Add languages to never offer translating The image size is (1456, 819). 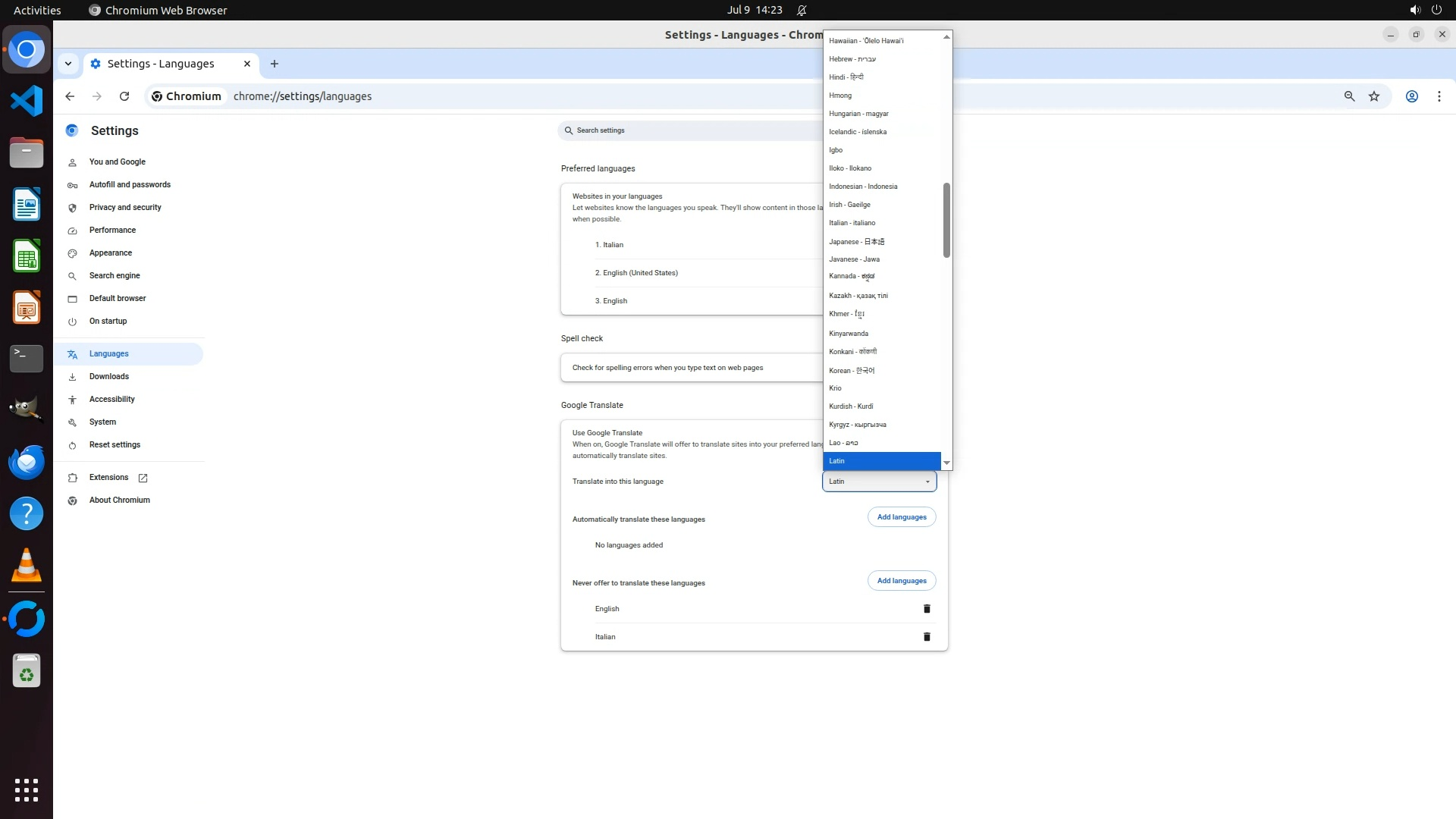coord(901,581)
